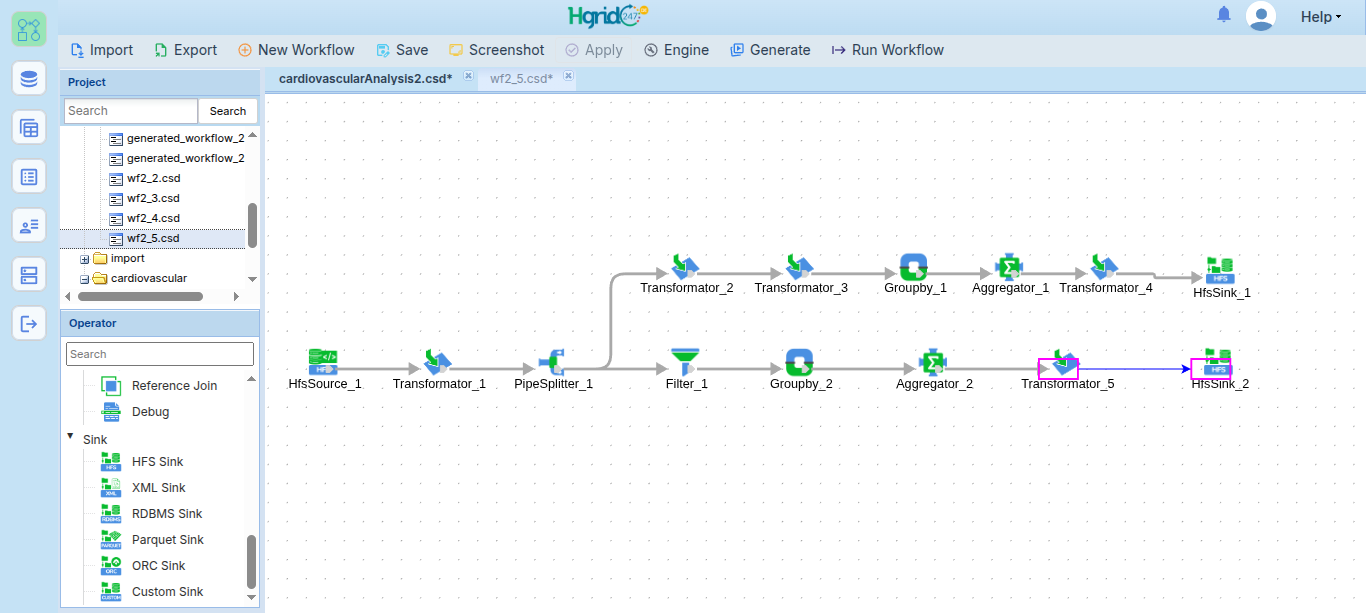Viewport: 1366px width, 613px height.
Task: Click the Groupby_2 node
Action: point(800,361)
